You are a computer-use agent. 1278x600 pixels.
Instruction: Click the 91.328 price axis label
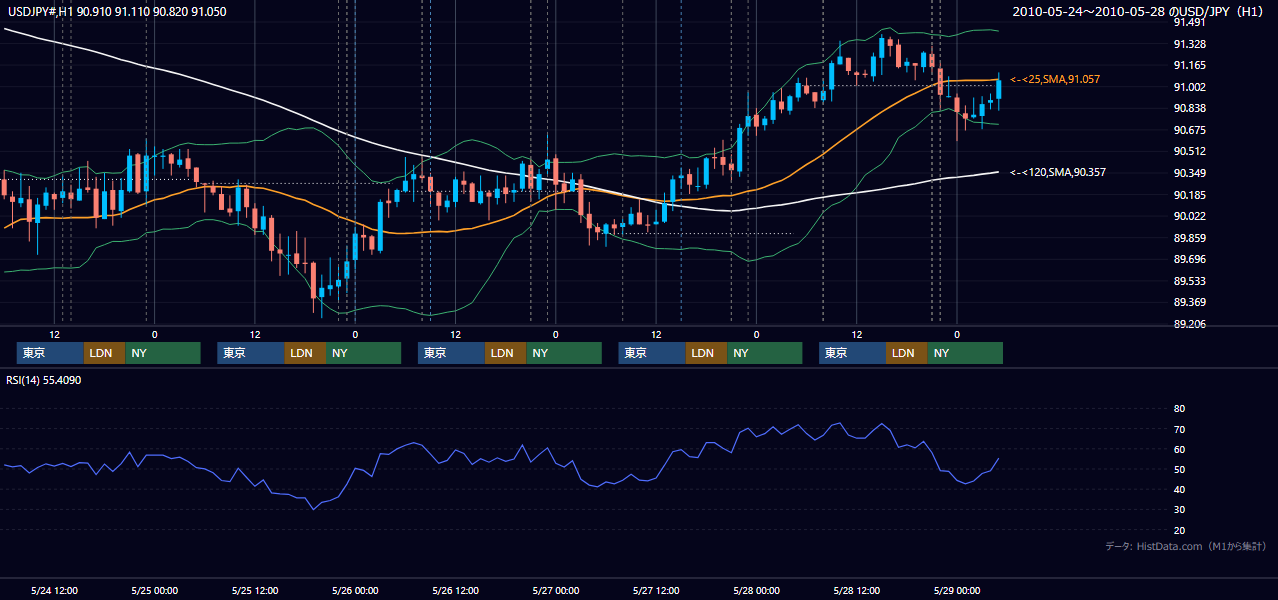coord(1190,44)
